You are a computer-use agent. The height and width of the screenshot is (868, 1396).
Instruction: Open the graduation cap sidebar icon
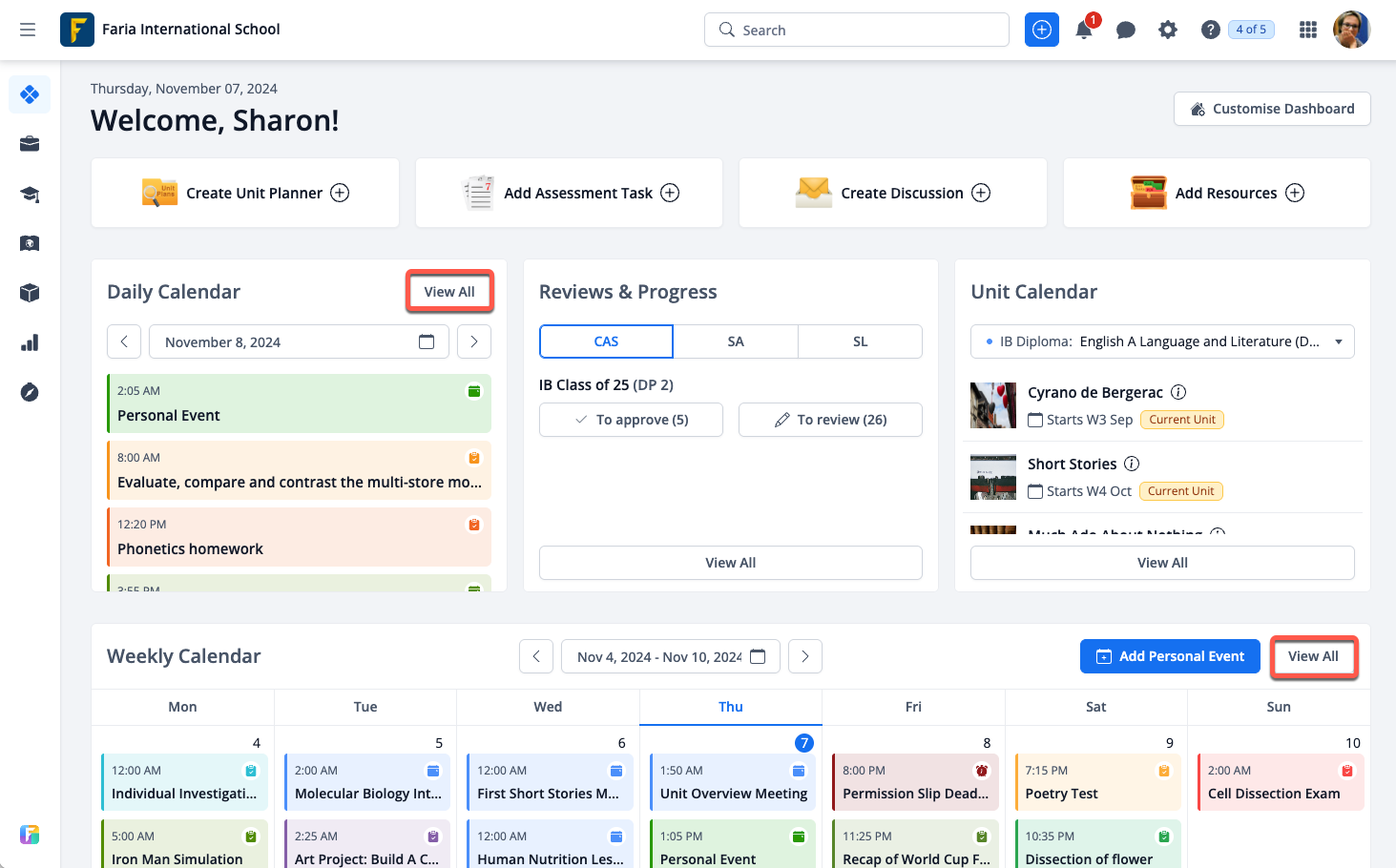(x=30, y=195)
